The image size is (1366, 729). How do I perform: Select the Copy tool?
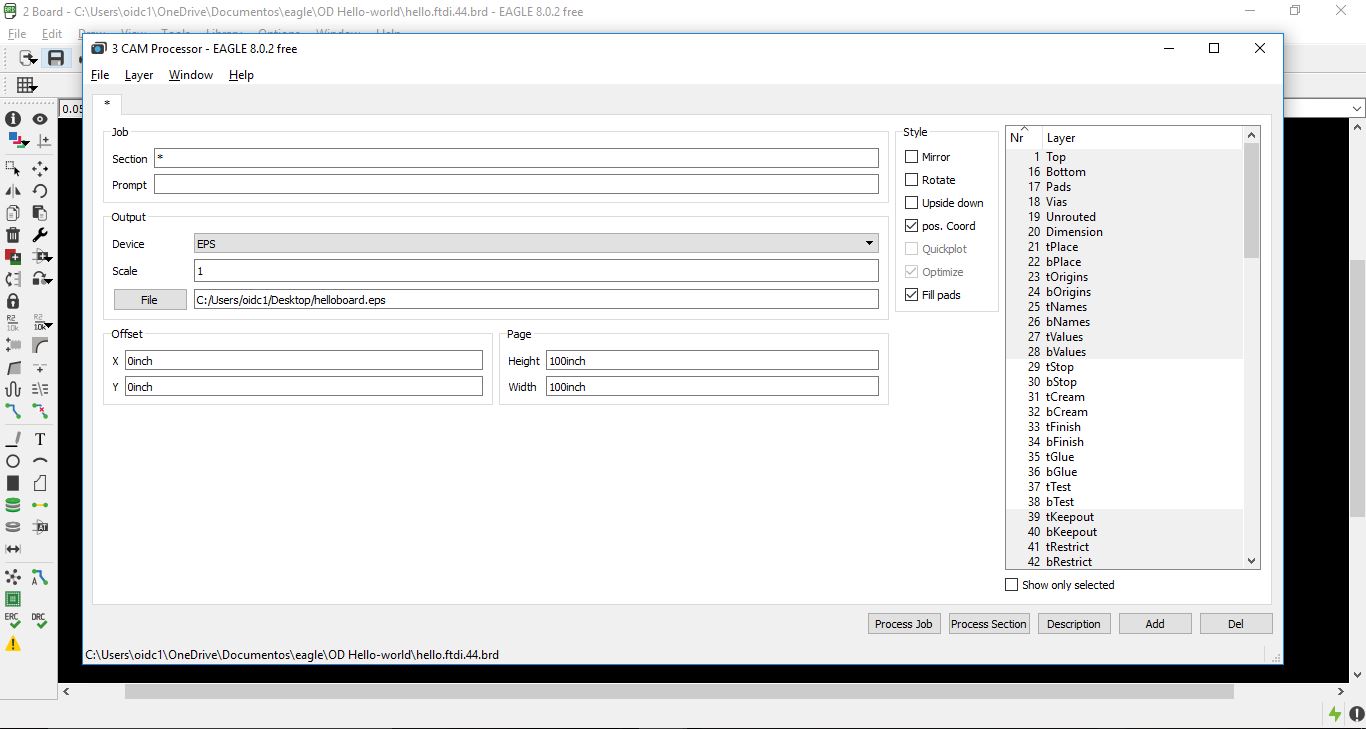click(x=13, y=213)
